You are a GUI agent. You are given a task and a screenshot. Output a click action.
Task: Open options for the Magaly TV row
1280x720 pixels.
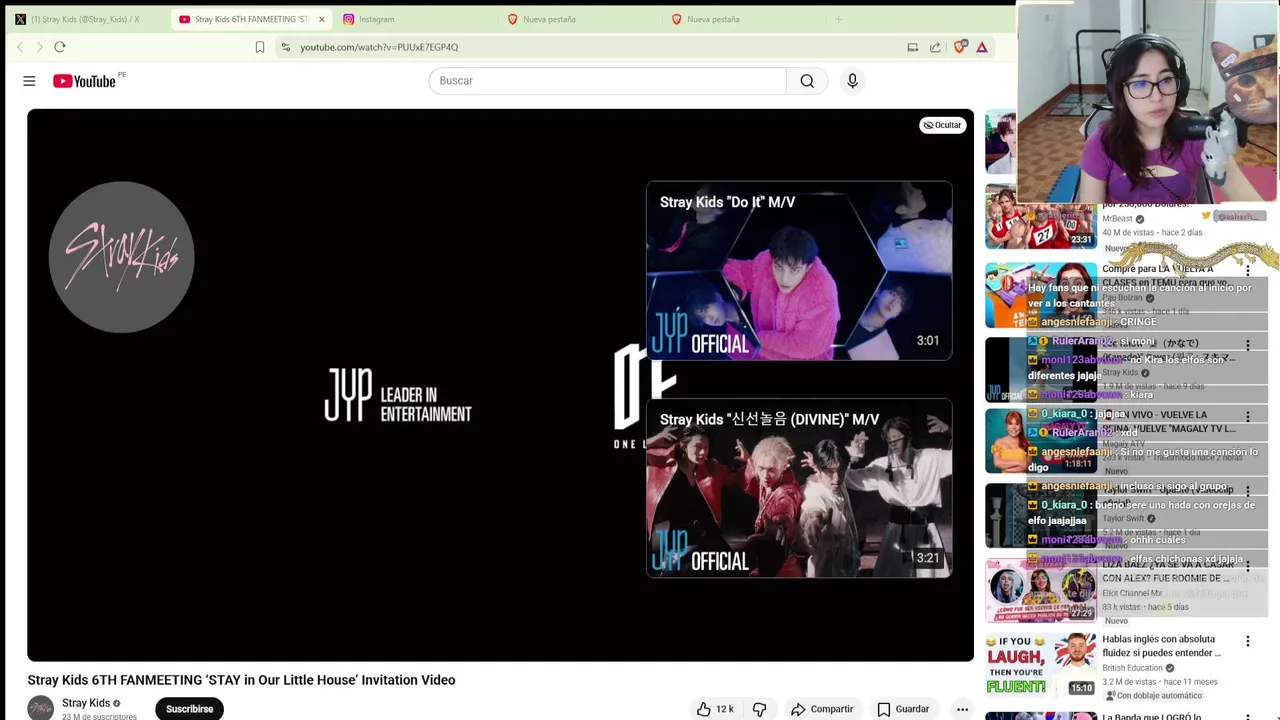(x=1248, y=417)
